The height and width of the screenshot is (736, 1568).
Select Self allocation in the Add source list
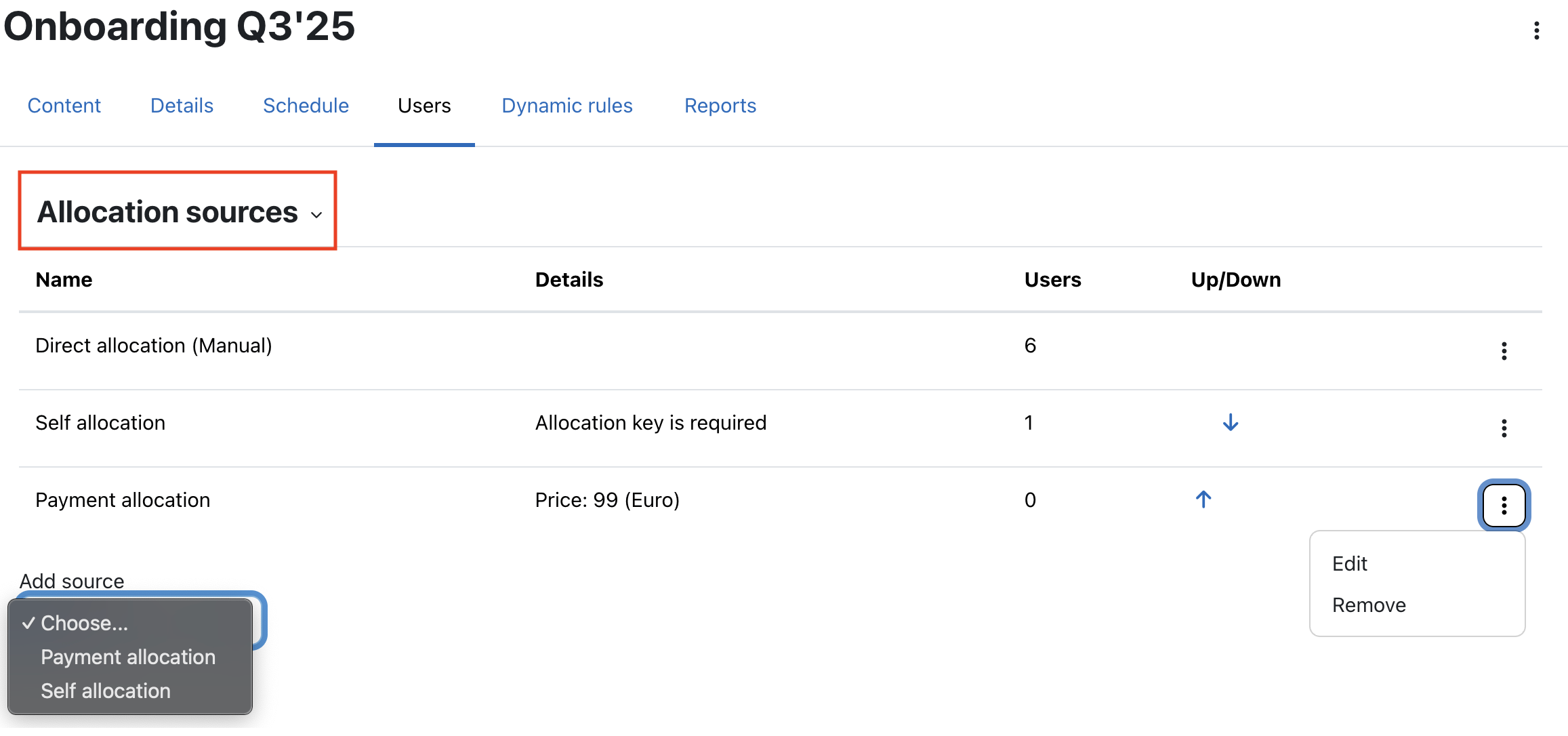point(106,691)
